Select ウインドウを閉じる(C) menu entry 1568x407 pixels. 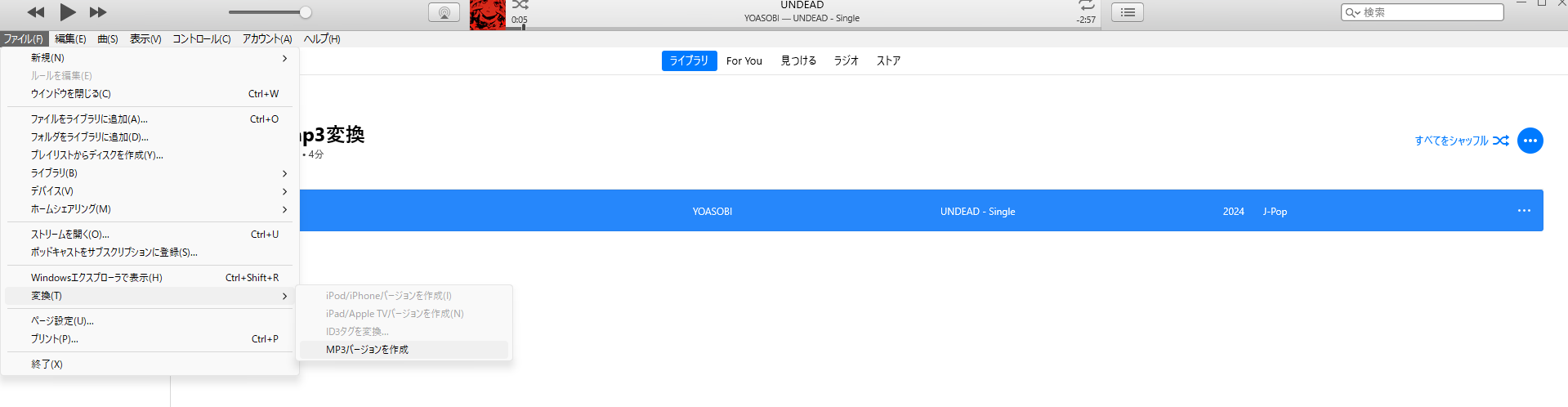pyautogui.click(x=151, y=94)
